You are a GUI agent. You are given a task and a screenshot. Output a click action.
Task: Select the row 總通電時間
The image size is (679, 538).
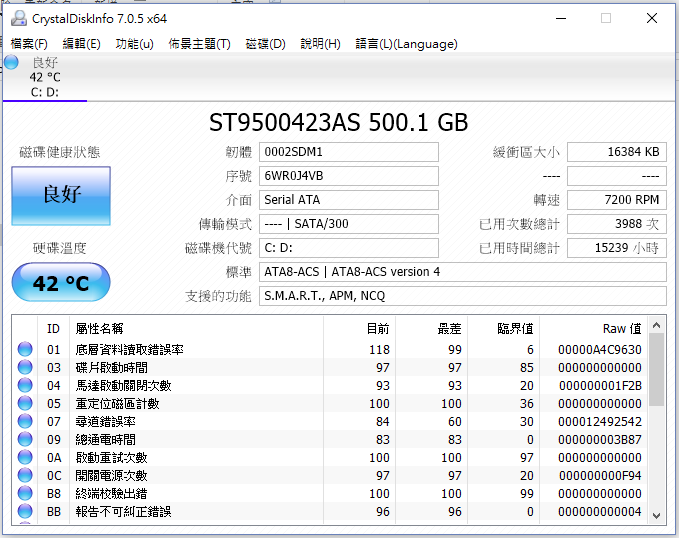coord(330,439)
